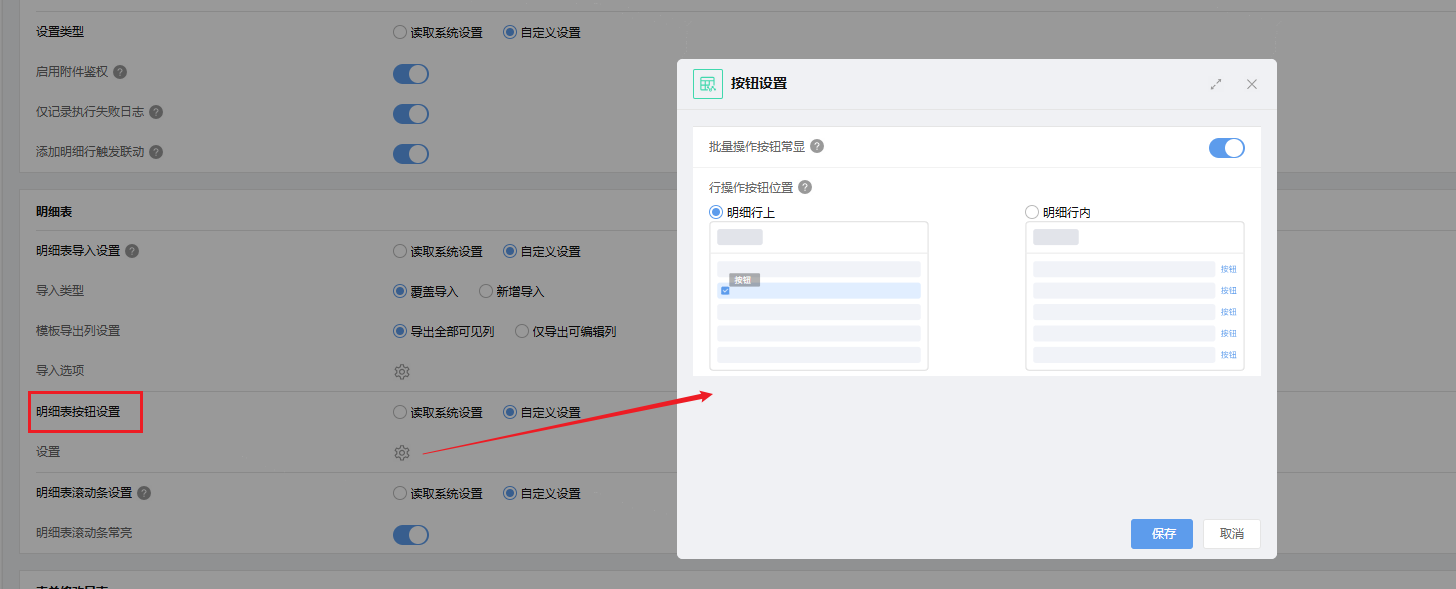Click the 按钮设置 dialog title
1456x589 pixels.
tap(759, 84)
